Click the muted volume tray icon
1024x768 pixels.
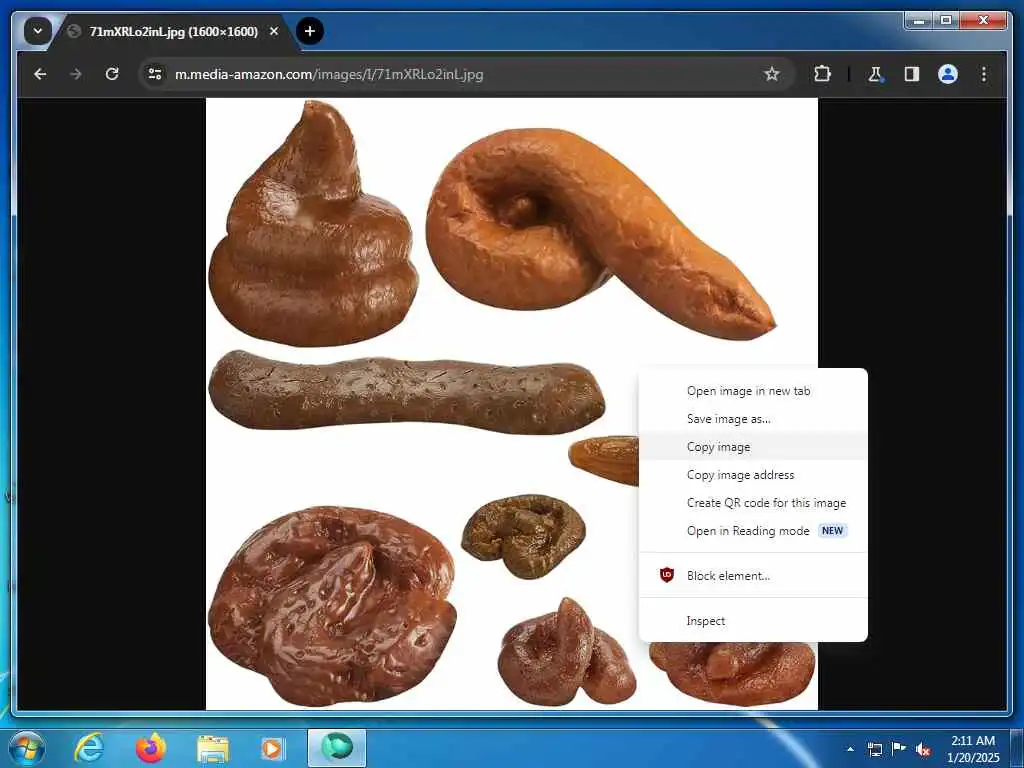click(x=923, y=750)
